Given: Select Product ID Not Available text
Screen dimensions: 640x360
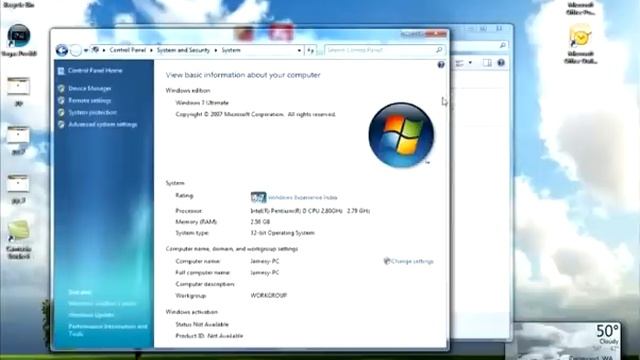Looking at the screenshot, I should point(209,336).
